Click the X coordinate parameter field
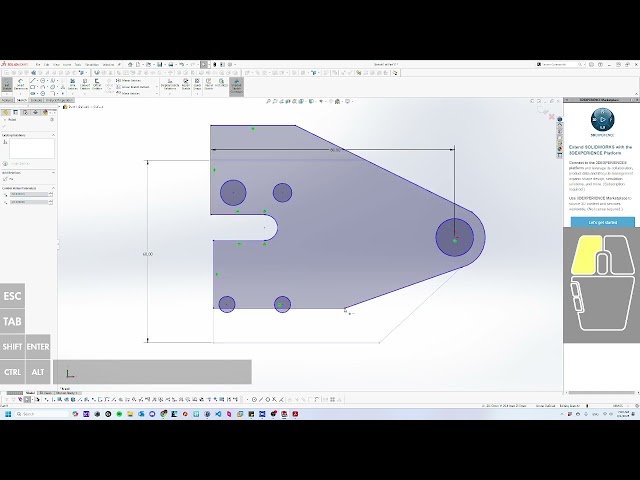This screenshot has height=480, width=640. (29, 194)
